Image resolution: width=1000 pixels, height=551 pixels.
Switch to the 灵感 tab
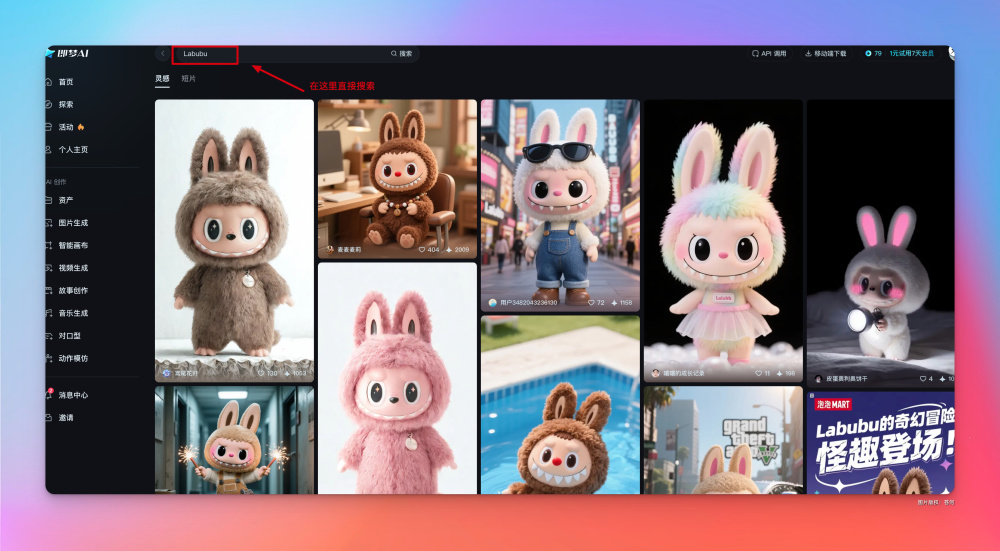point(162,78)
